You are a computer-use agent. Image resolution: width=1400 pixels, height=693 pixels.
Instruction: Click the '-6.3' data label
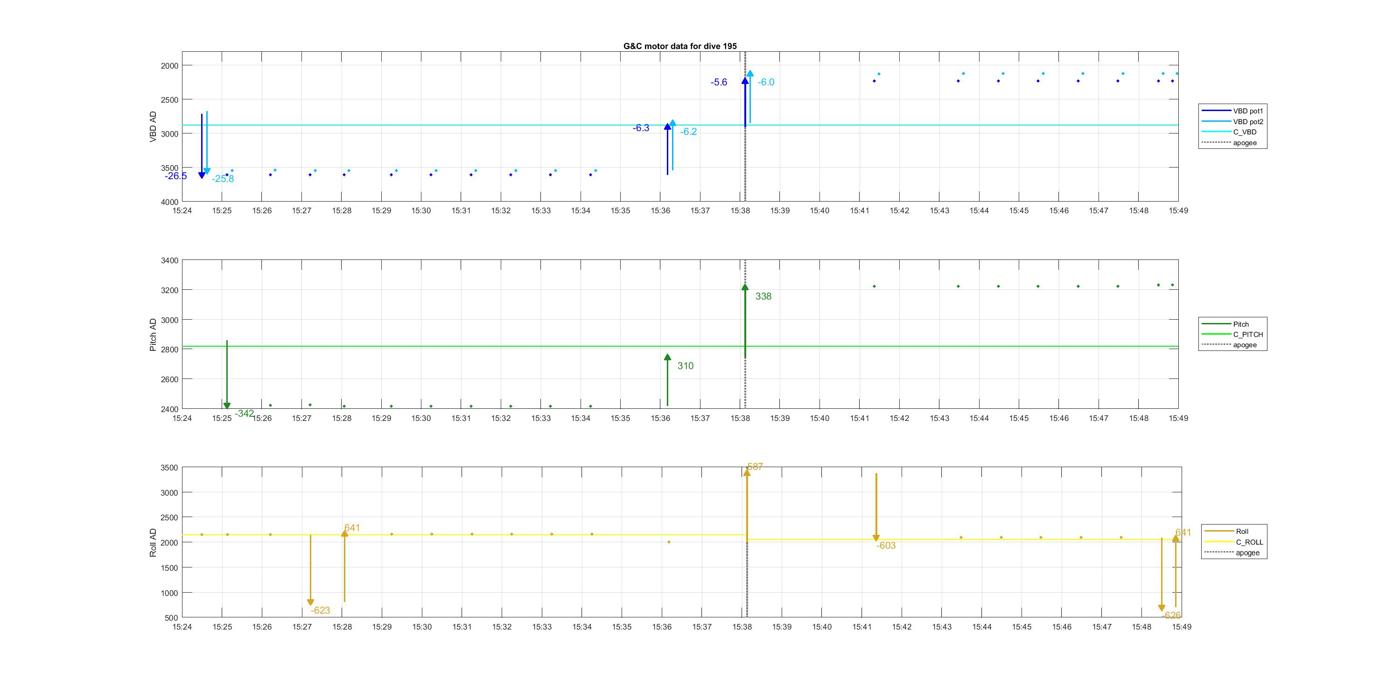[x=641, y=128]
